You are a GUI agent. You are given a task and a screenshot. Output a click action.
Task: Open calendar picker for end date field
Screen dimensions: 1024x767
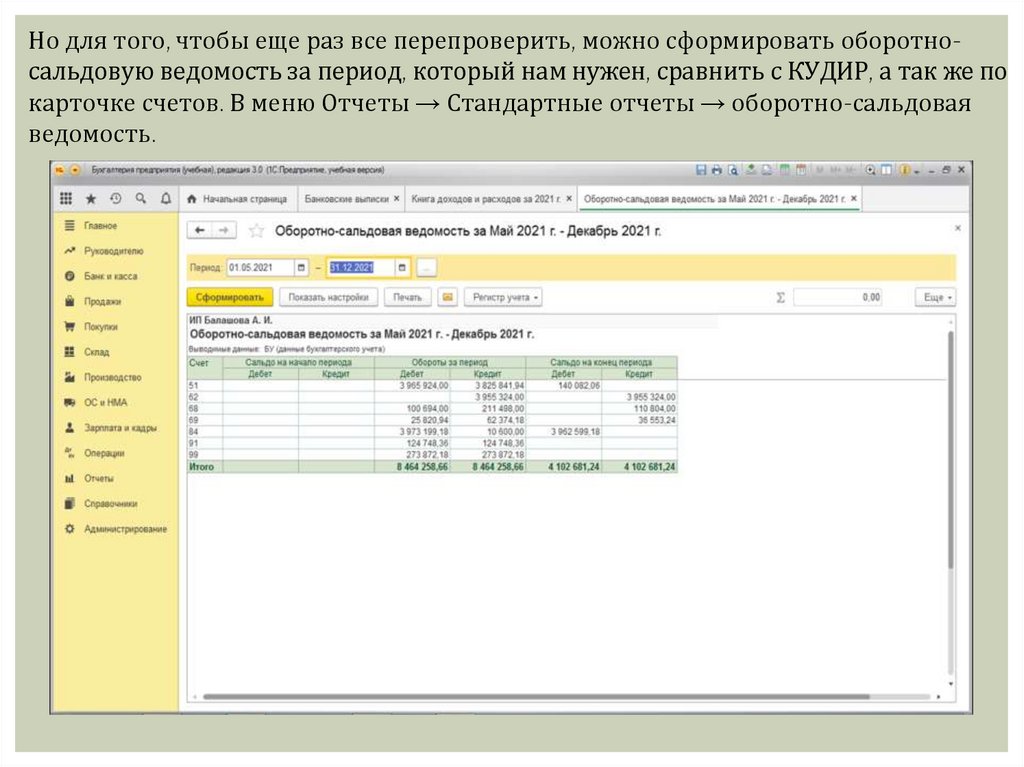402,268
